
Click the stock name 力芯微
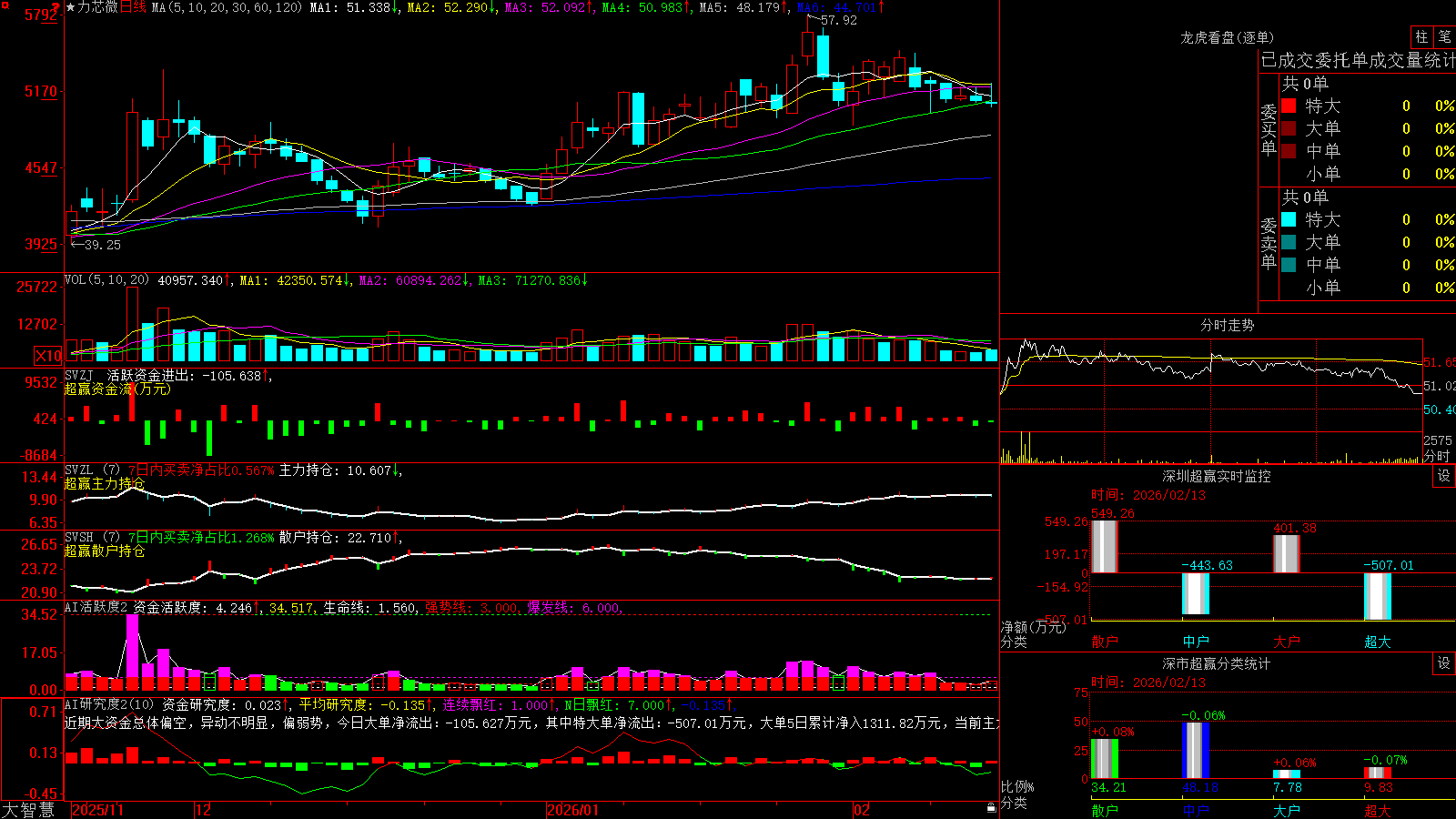click(x=98, y=7)
